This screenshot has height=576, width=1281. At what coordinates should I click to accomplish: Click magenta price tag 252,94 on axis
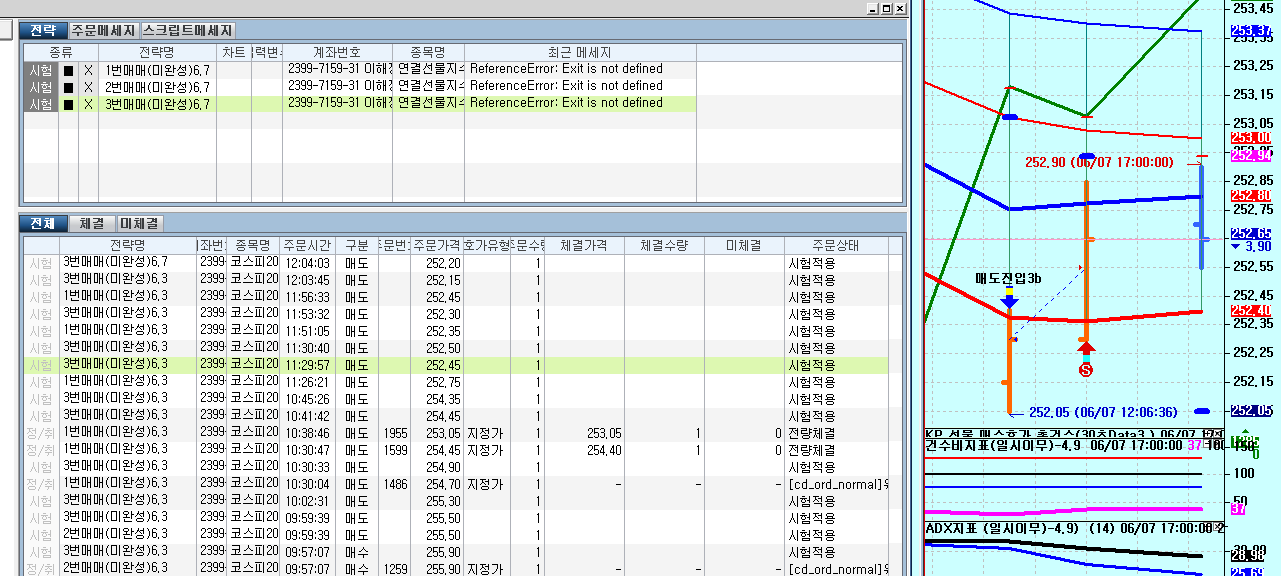pos(1250,155)
